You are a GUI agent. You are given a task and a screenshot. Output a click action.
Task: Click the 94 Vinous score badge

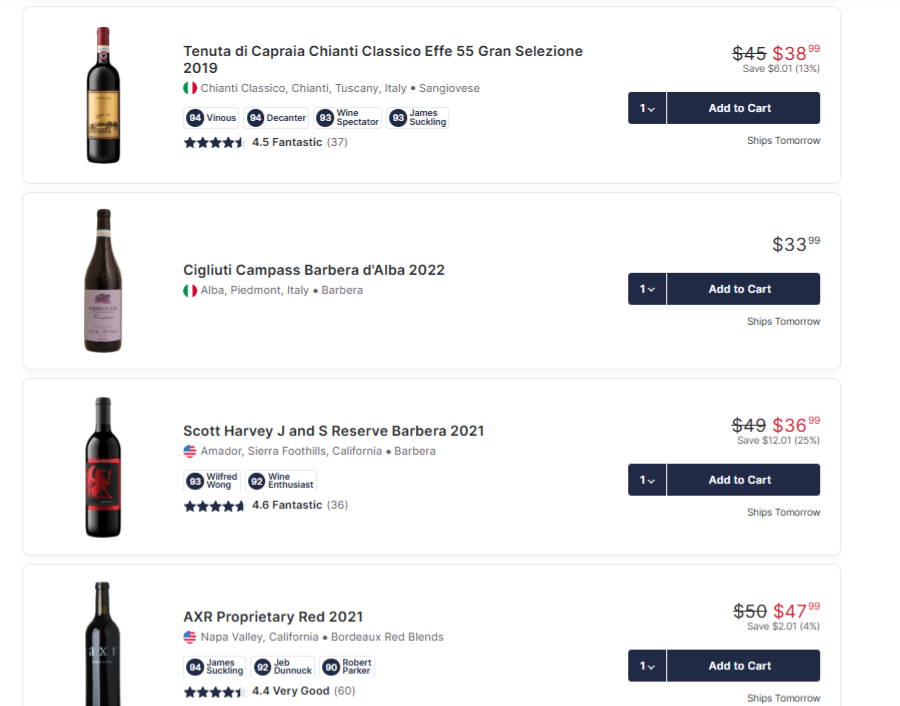[x=211, y=117]
